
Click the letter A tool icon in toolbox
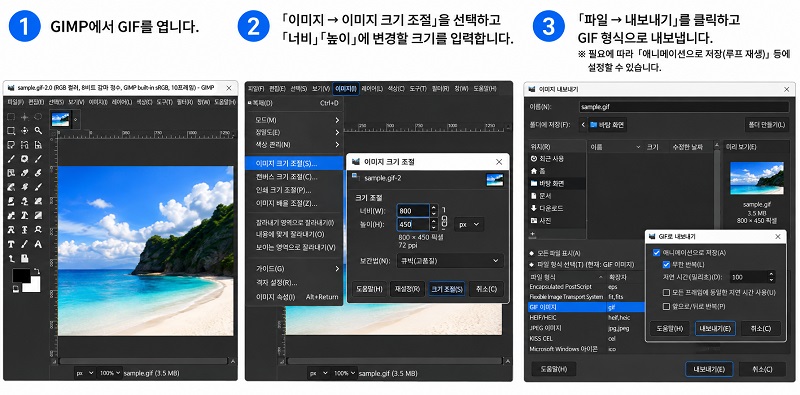tap(38, 244)
